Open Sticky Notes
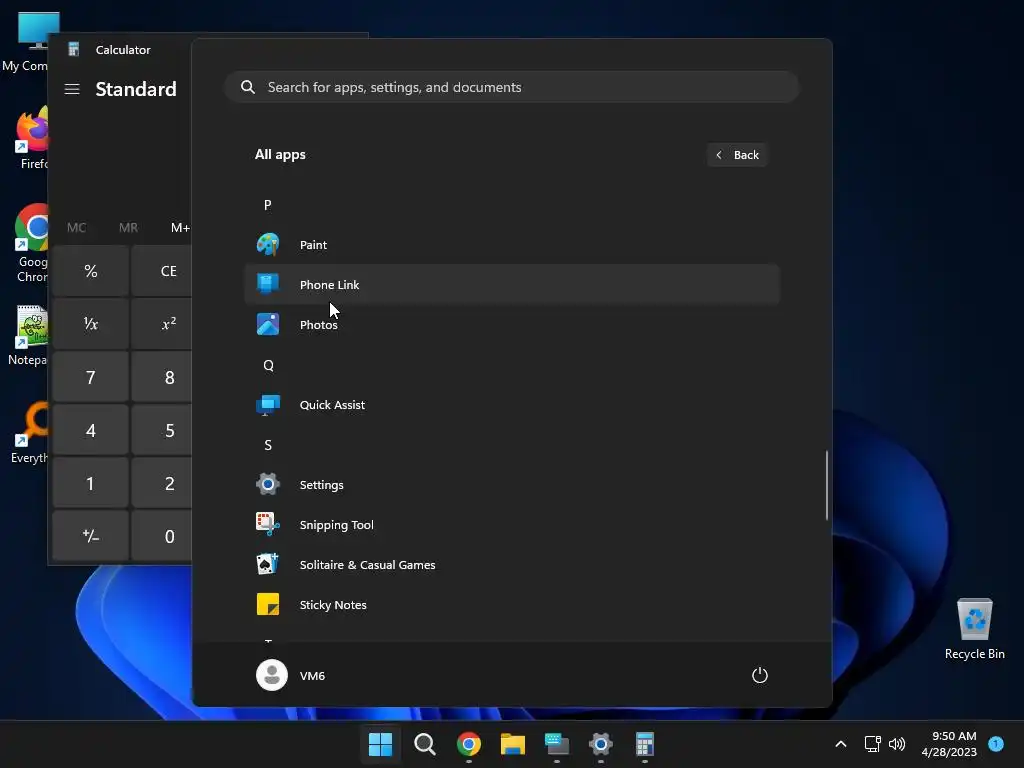Viewport: 1024px width, 768px height. (x=512, y=605)
